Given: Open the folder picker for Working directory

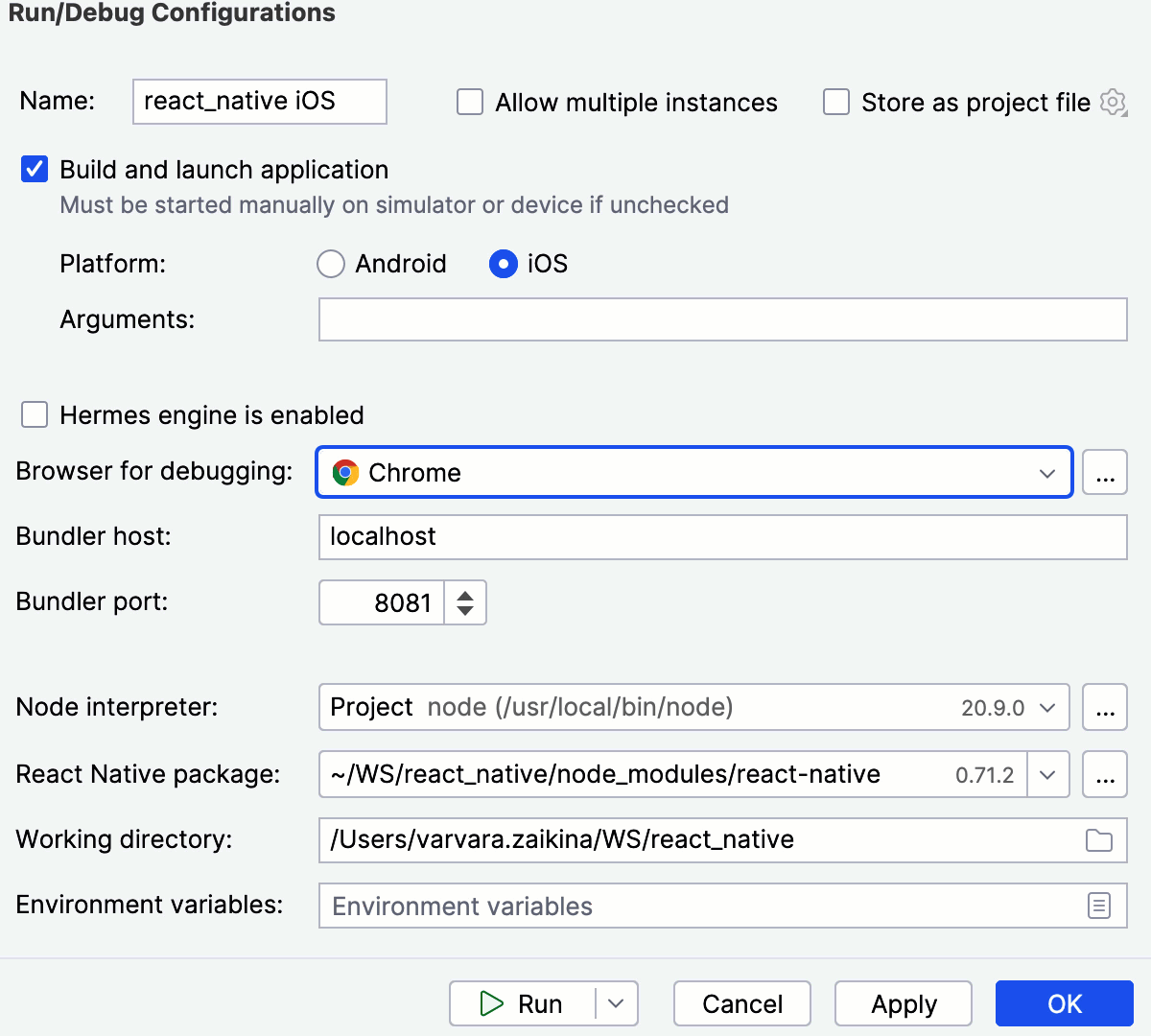Looking at the screenshot, I should (x=1101, y=839).
